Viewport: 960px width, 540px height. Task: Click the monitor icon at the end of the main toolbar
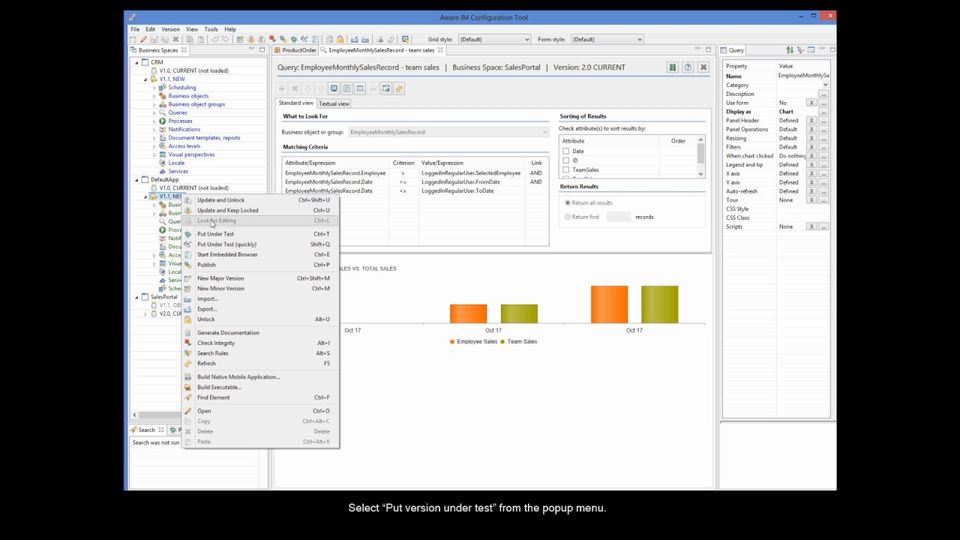[405, 39]
